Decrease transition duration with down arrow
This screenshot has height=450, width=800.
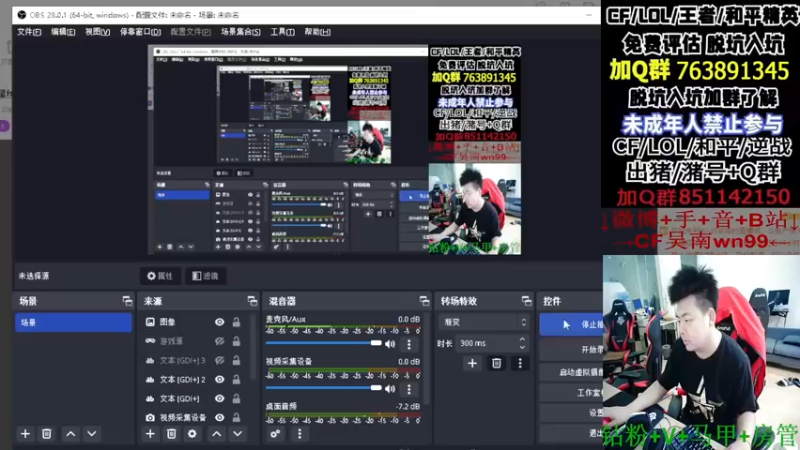point(522,347)
